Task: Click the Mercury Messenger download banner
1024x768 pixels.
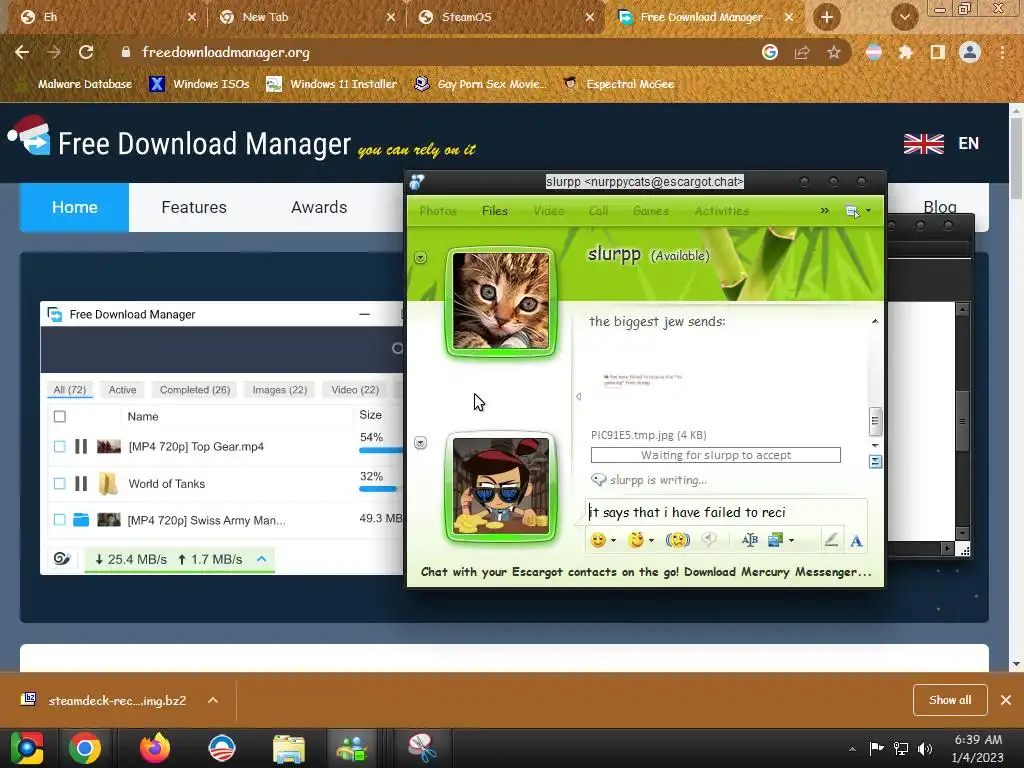Action: 646,572
